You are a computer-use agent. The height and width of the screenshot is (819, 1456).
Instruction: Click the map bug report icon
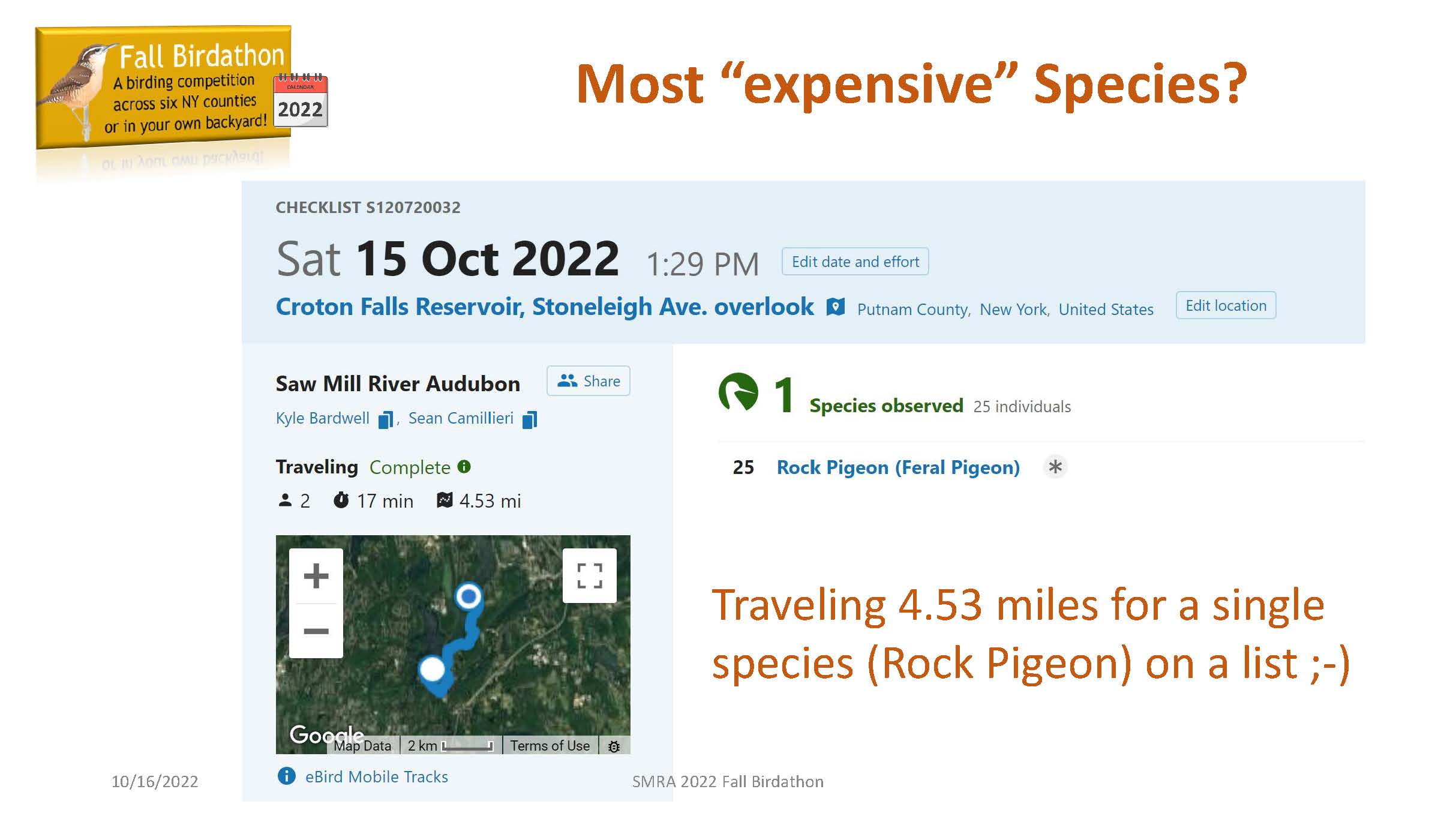[x=614, y=746]
